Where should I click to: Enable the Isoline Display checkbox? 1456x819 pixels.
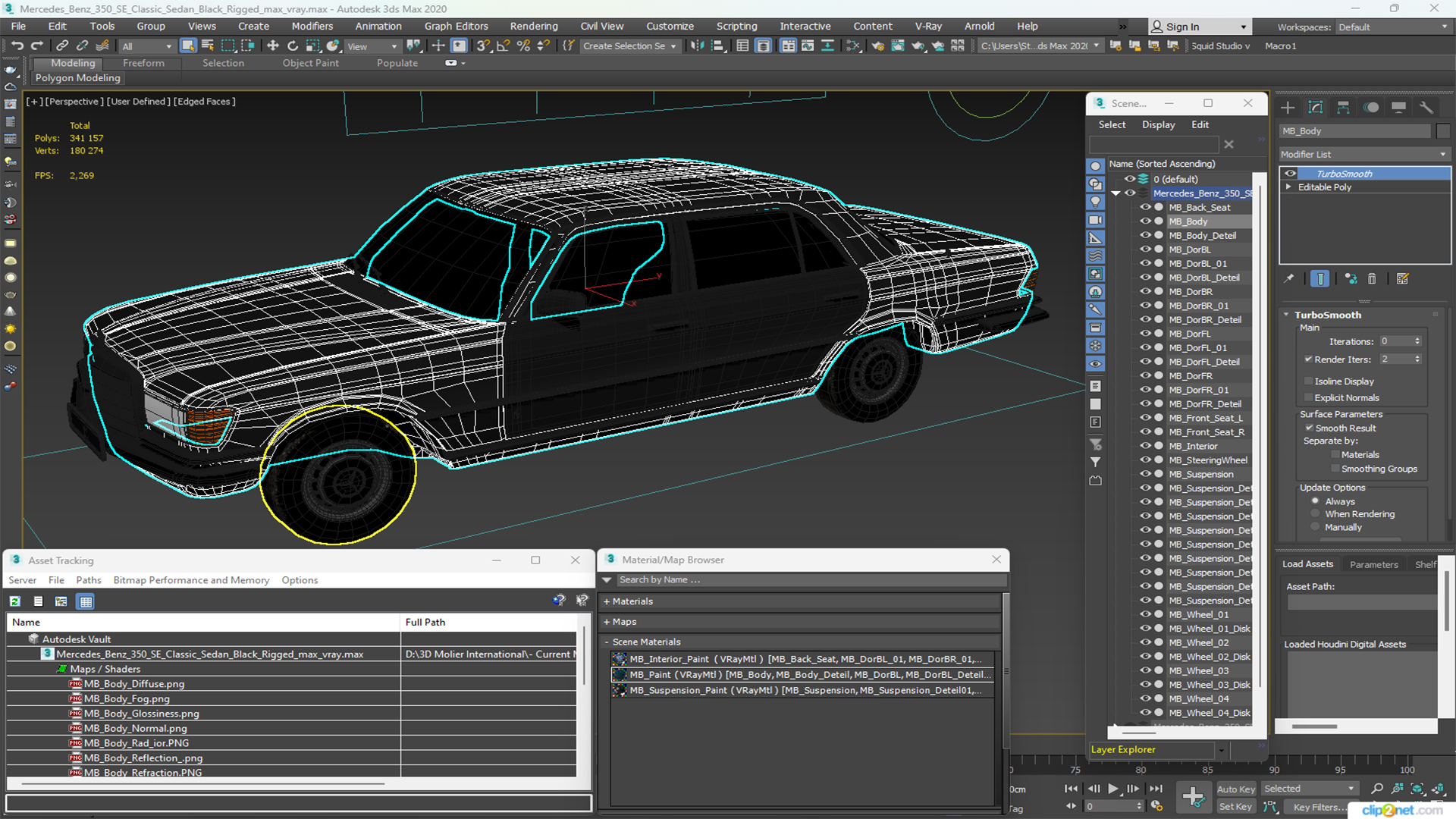coord(1308,381)
